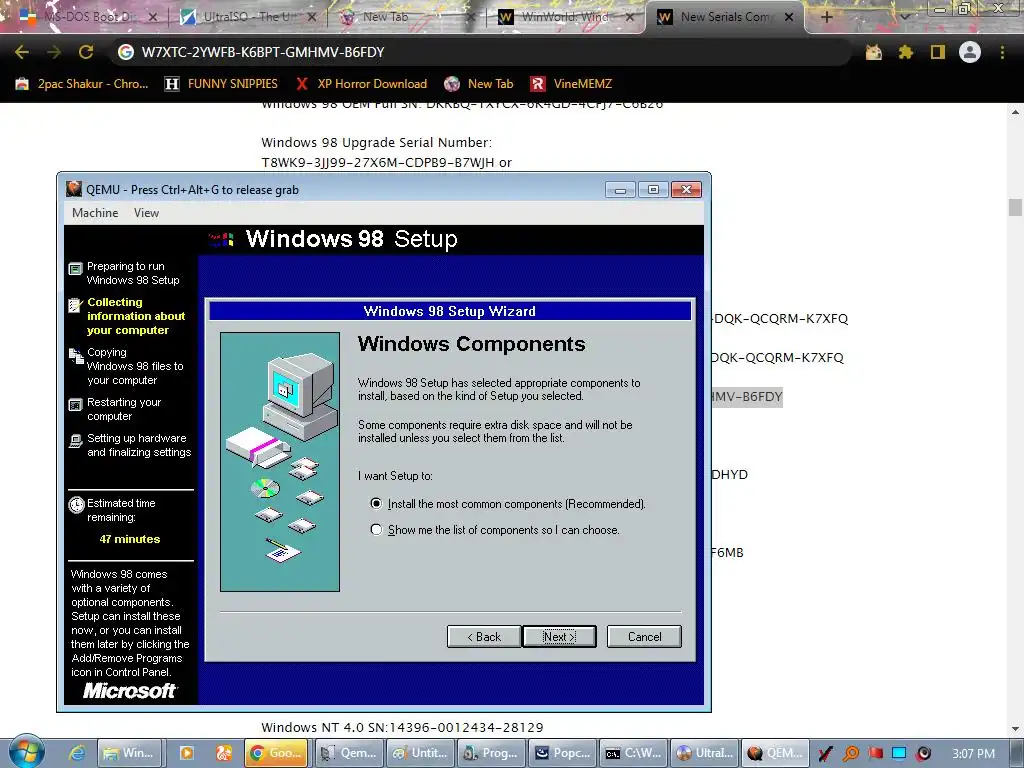The width and height of the screenshot is (1024, 768).
Task: Open the doge extension icon
Action: coord(874,52)
